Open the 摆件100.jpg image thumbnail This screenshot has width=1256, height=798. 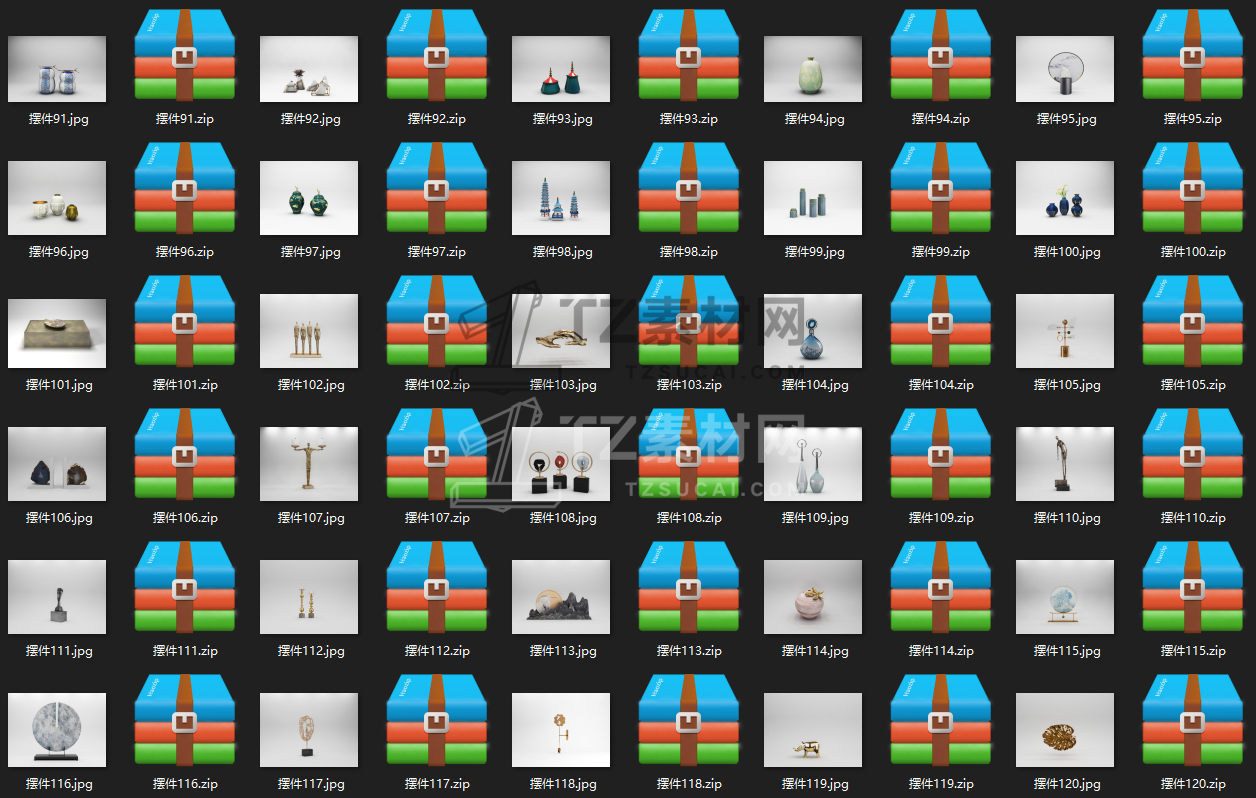pyautogui.click(x=1065, y=198)
